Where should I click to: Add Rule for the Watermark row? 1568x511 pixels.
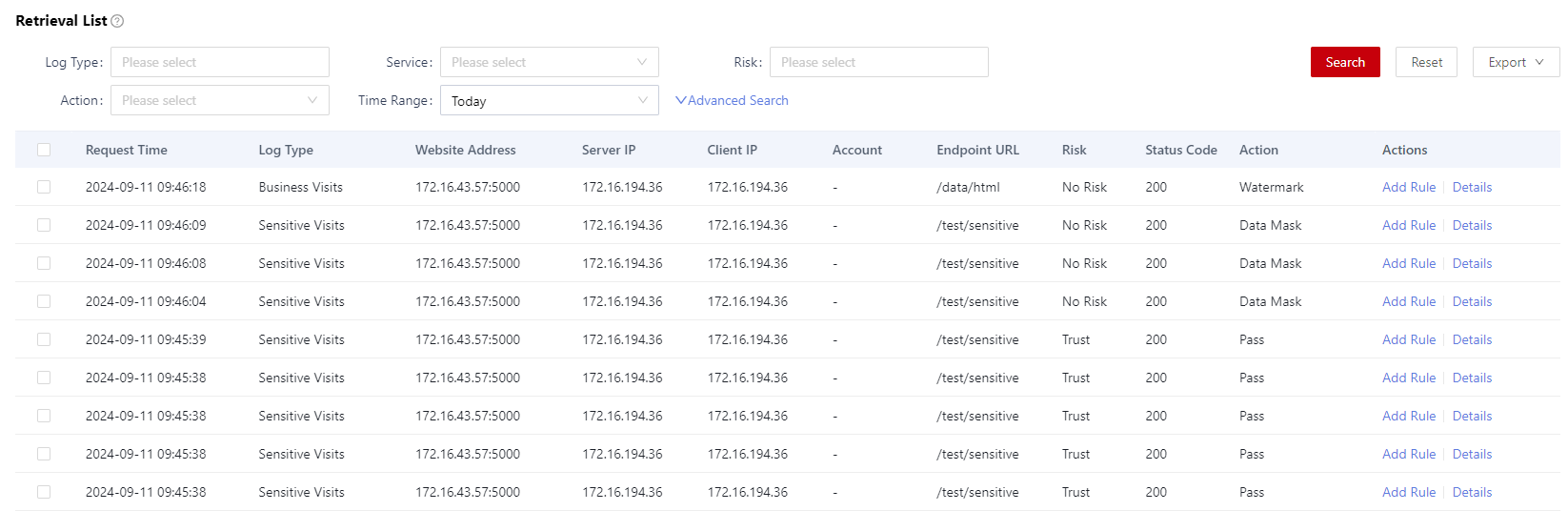click(x=1409, y=187)
